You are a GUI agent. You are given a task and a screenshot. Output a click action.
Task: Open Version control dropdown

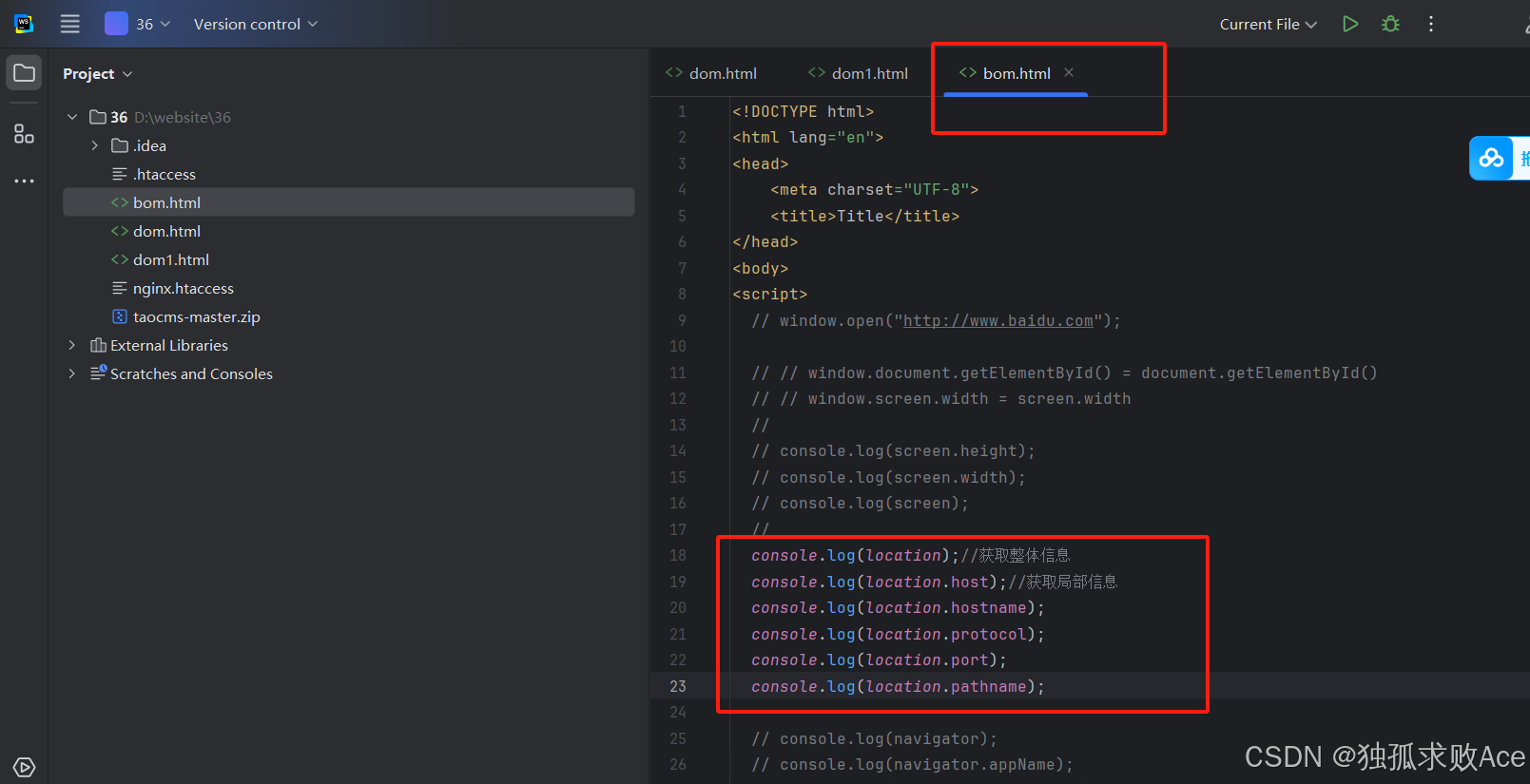(x=255, y=24)
